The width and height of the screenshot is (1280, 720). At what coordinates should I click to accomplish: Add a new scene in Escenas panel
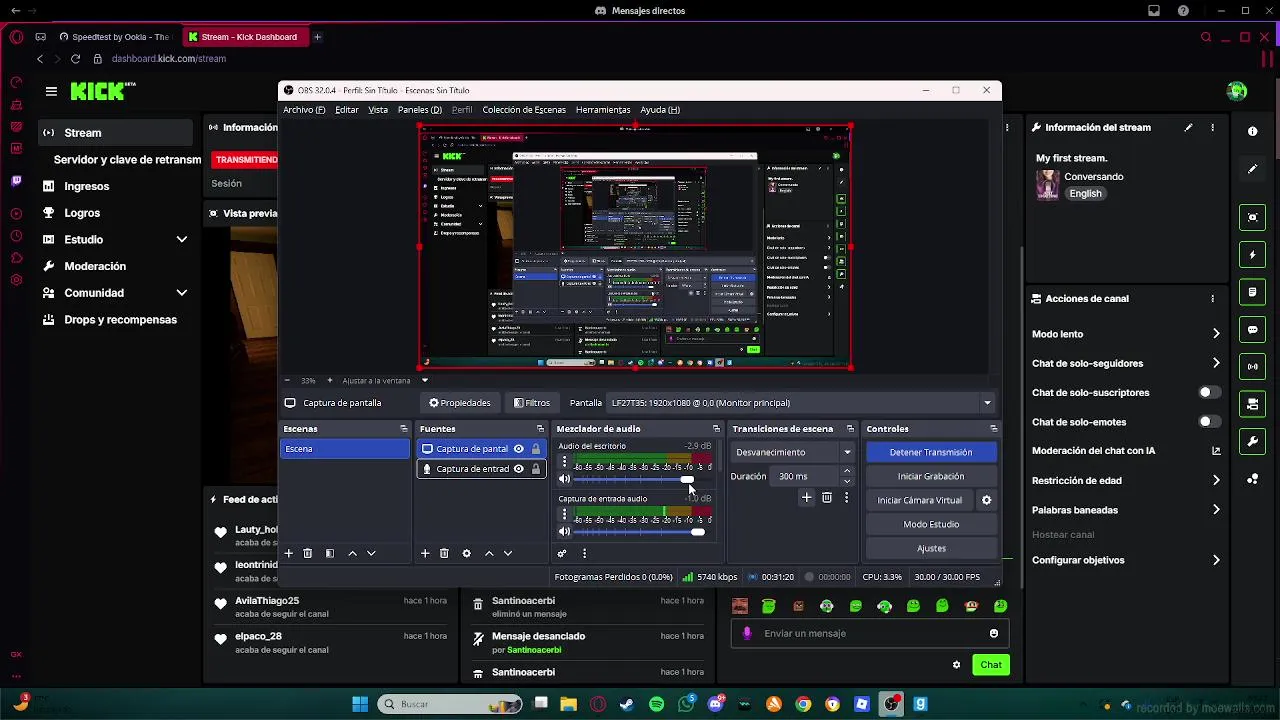coord(289,553)
